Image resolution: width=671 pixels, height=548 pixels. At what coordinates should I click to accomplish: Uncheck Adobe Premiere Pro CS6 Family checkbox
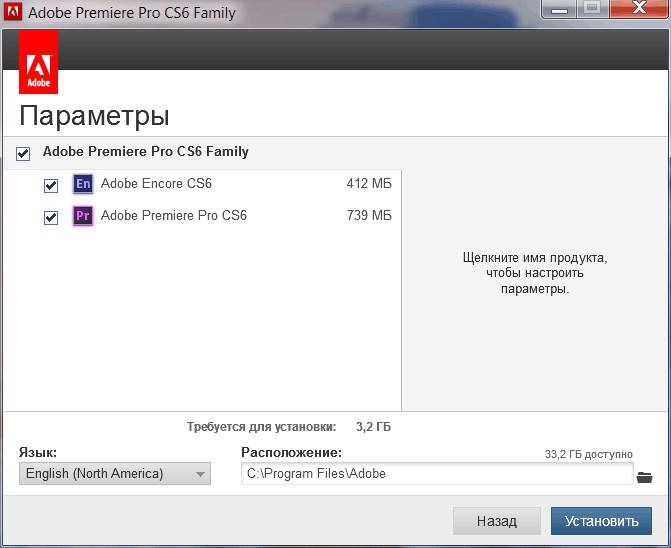point(23,154)
